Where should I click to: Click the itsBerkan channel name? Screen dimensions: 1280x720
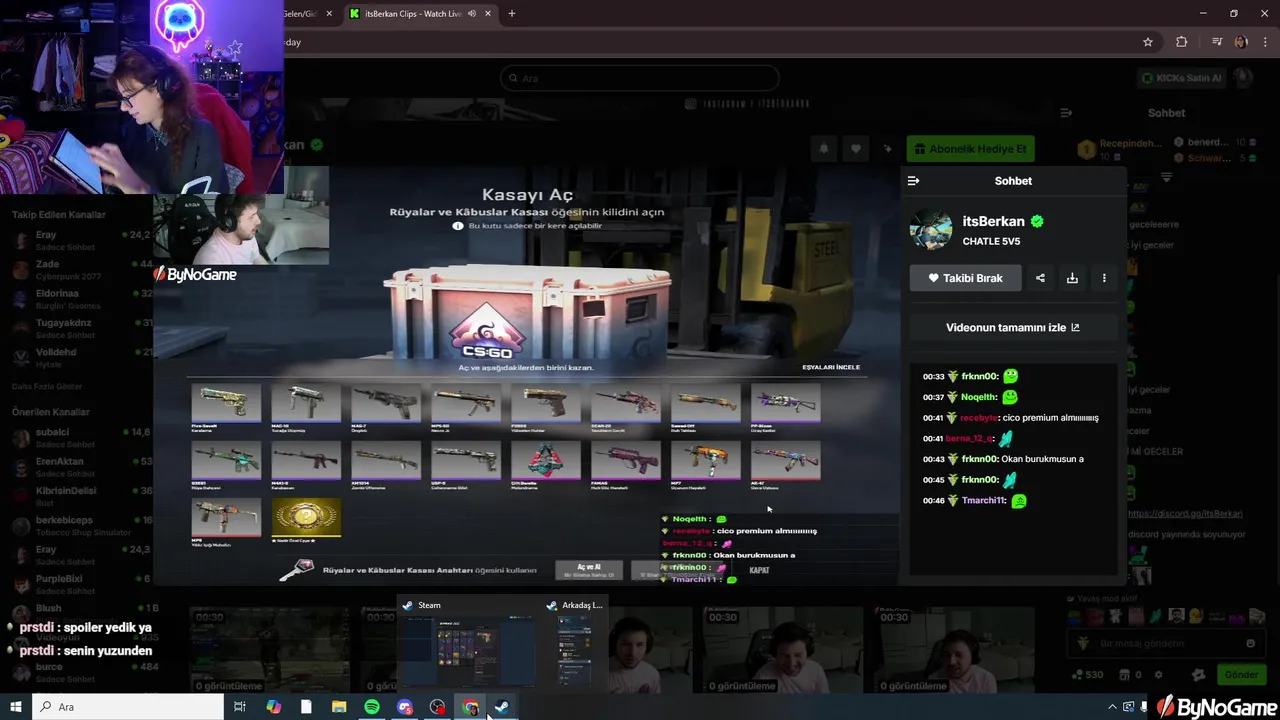point(993,221)
